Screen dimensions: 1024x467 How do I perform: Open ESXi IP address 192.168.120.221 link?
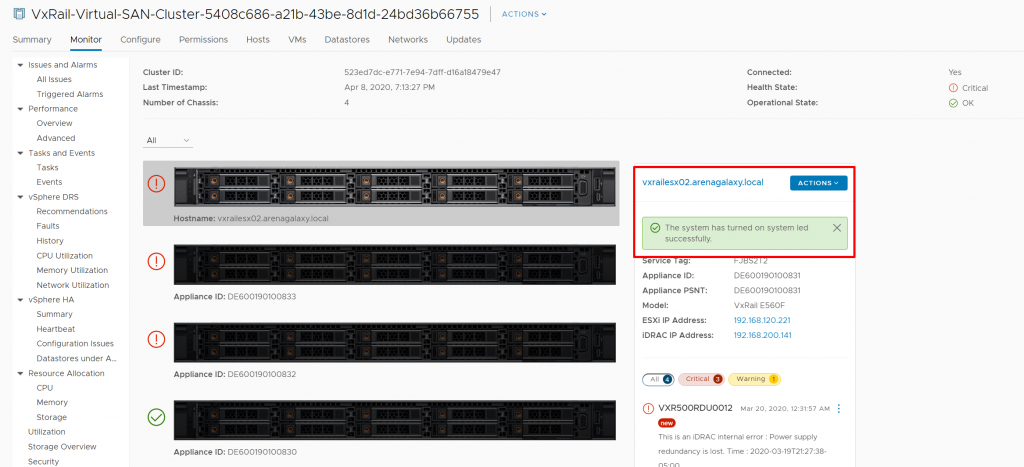coord(762,320)
